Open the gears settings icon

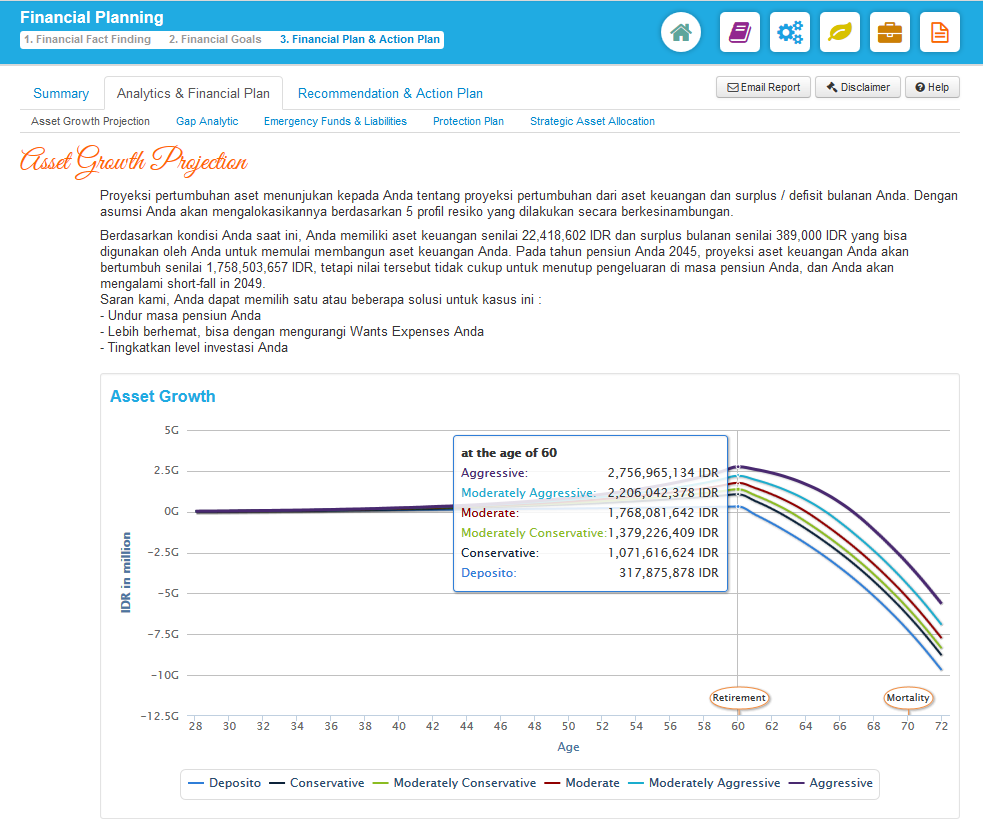tap(790, 33)
